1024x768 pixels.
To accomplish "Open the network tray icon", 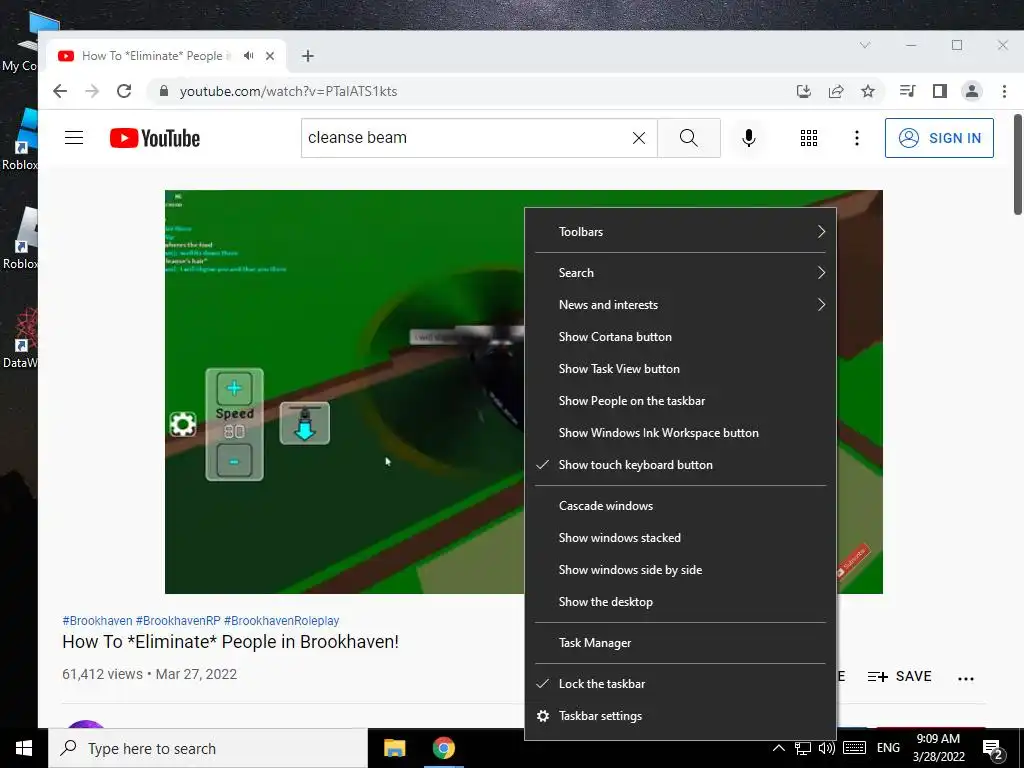I will [x=803, y=748].
